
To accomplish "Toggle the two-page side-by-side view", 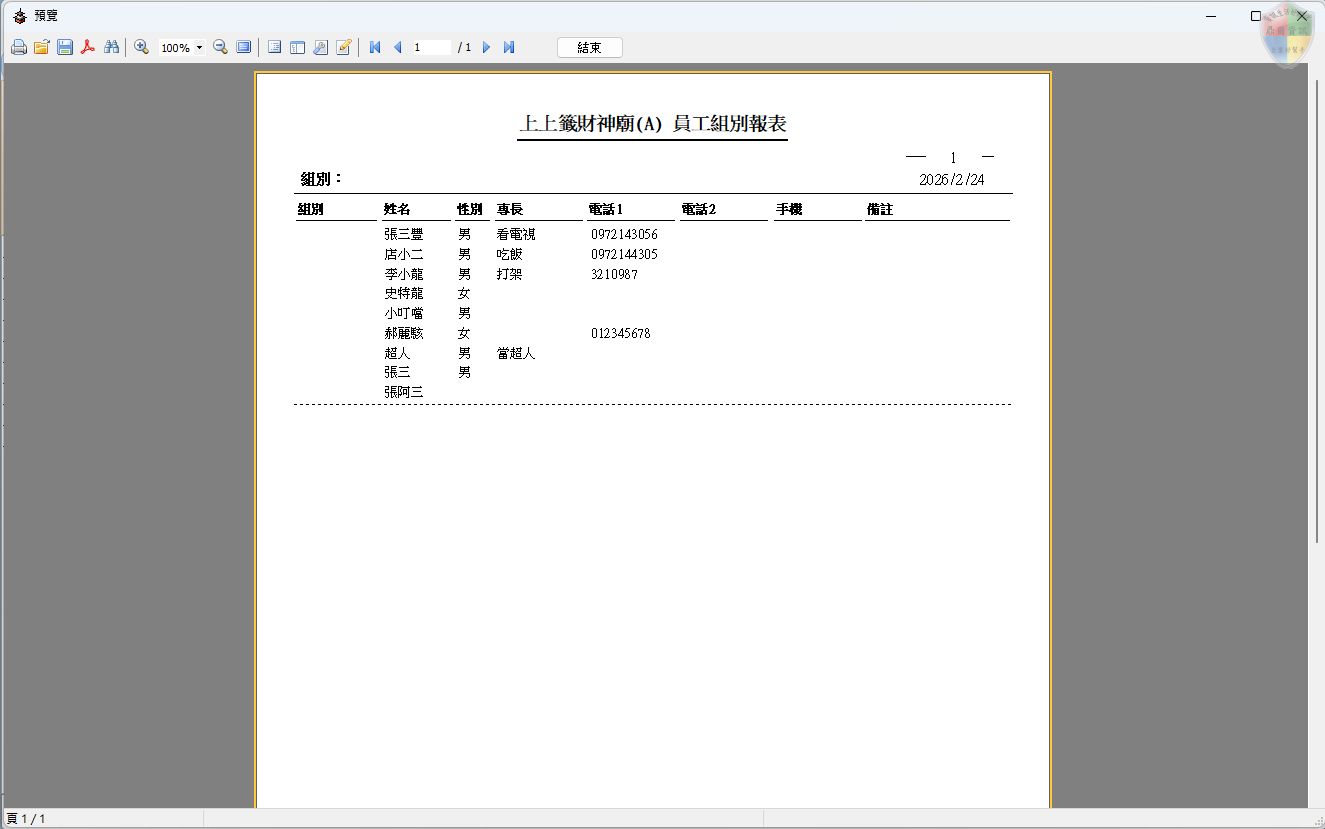I will (x=297, y=46).
